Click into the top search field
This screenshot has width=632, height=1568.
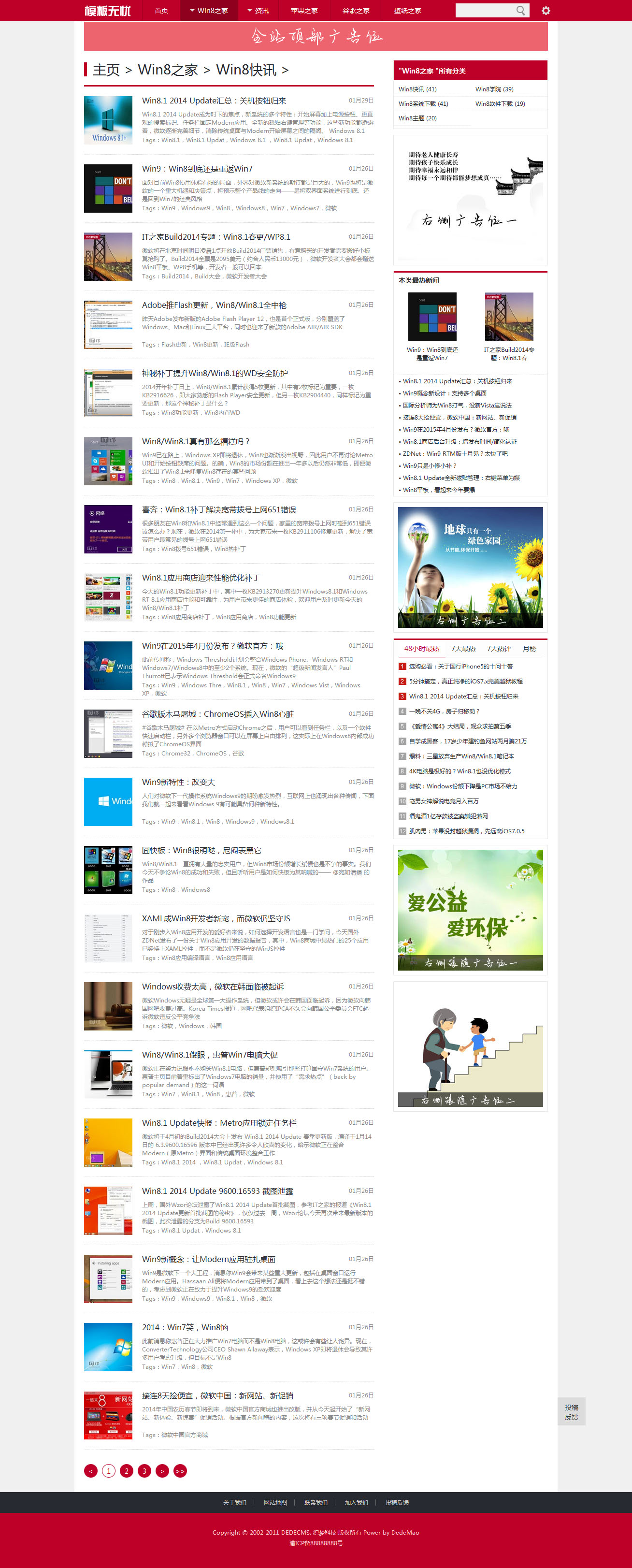pos(484,10)
